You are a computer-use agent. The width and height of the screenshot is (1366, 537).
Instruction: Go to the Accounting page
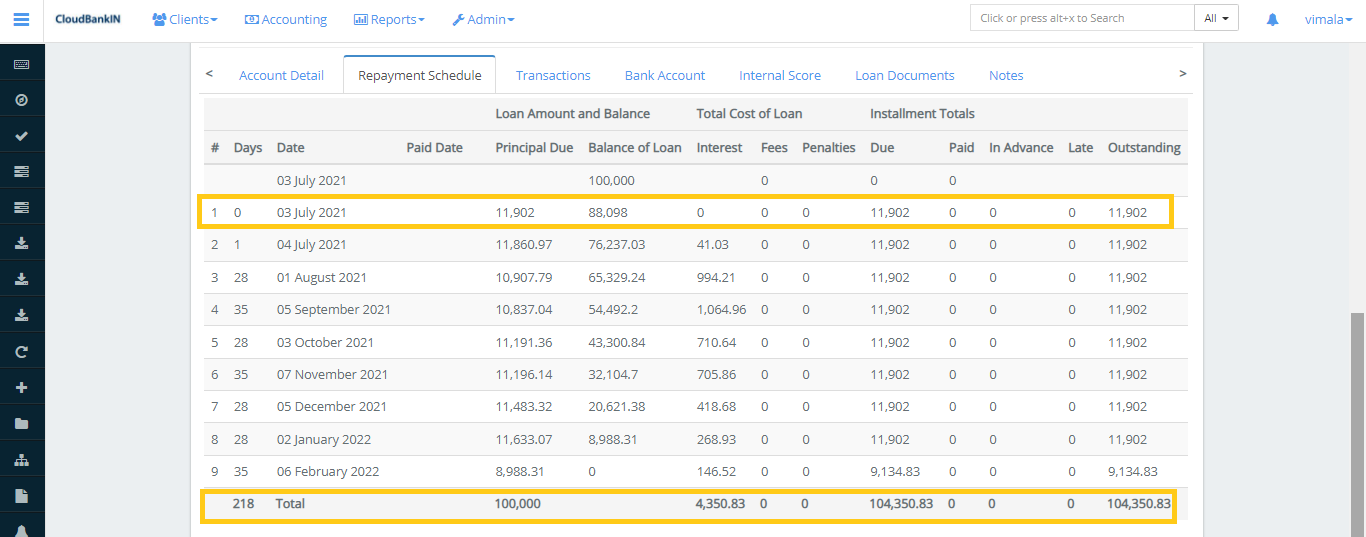pyautogui.click(x=286, y=20)
